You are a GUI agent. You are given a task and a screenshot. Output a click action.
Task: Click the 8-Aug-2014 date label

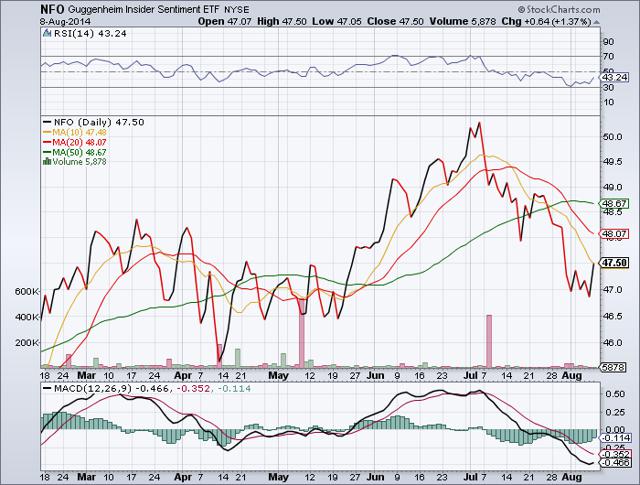tap(65, 21)
